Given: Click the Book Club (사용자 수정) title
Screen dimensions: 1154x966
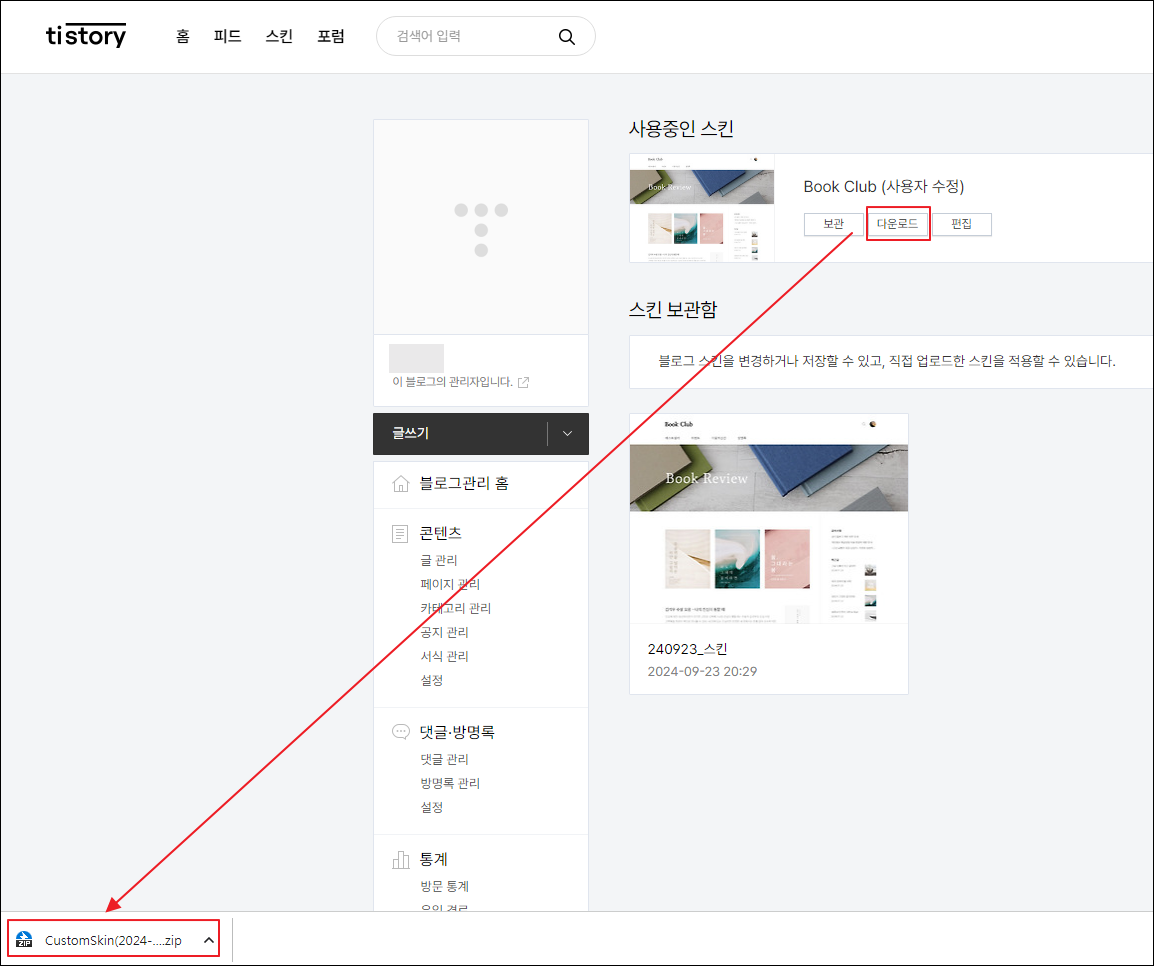Looking at the screenshot, I should pos(883,187).
